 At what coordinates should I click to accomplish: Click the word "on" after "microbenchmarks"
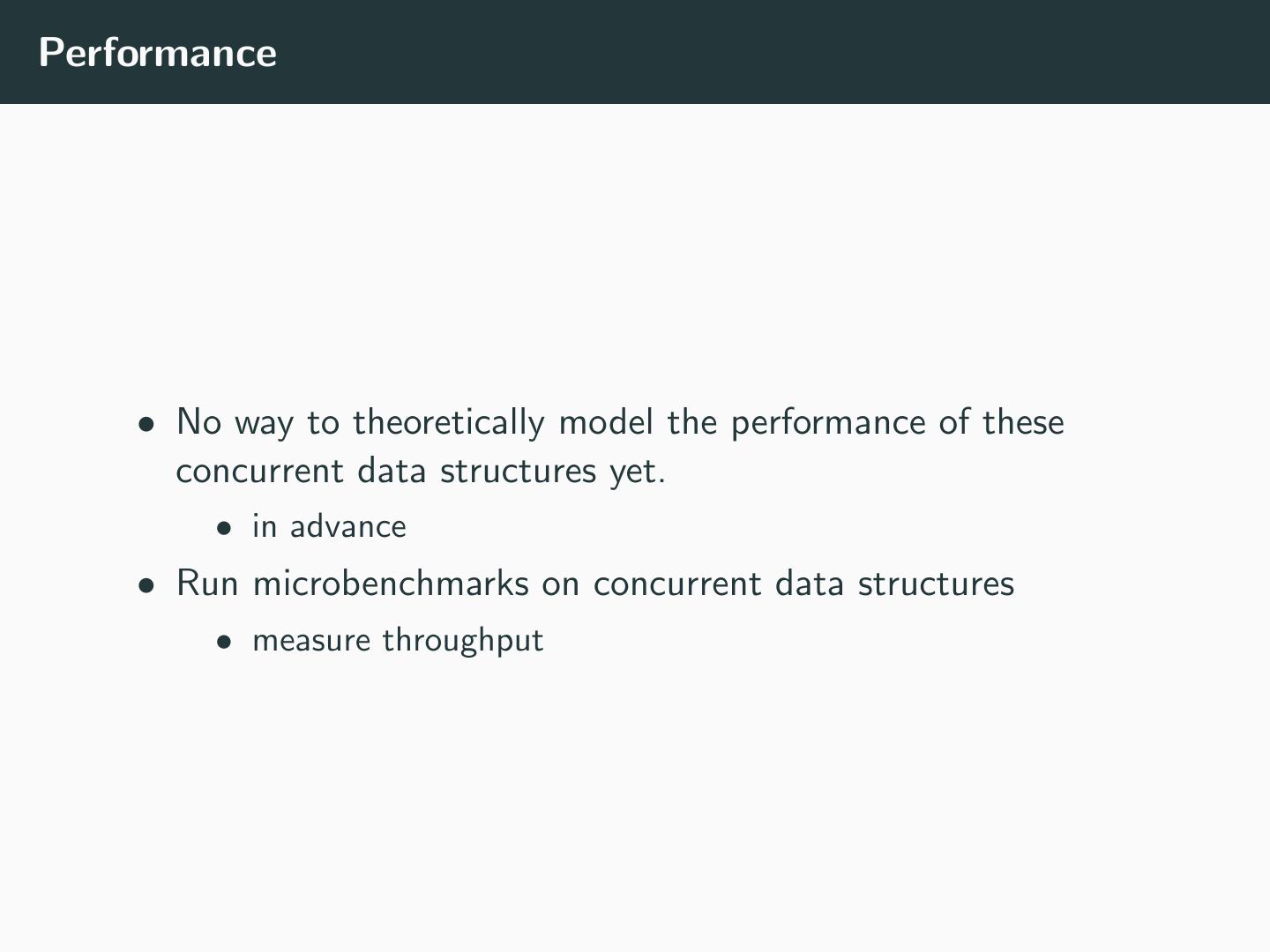pyautogui.click(x=560, y=584)
